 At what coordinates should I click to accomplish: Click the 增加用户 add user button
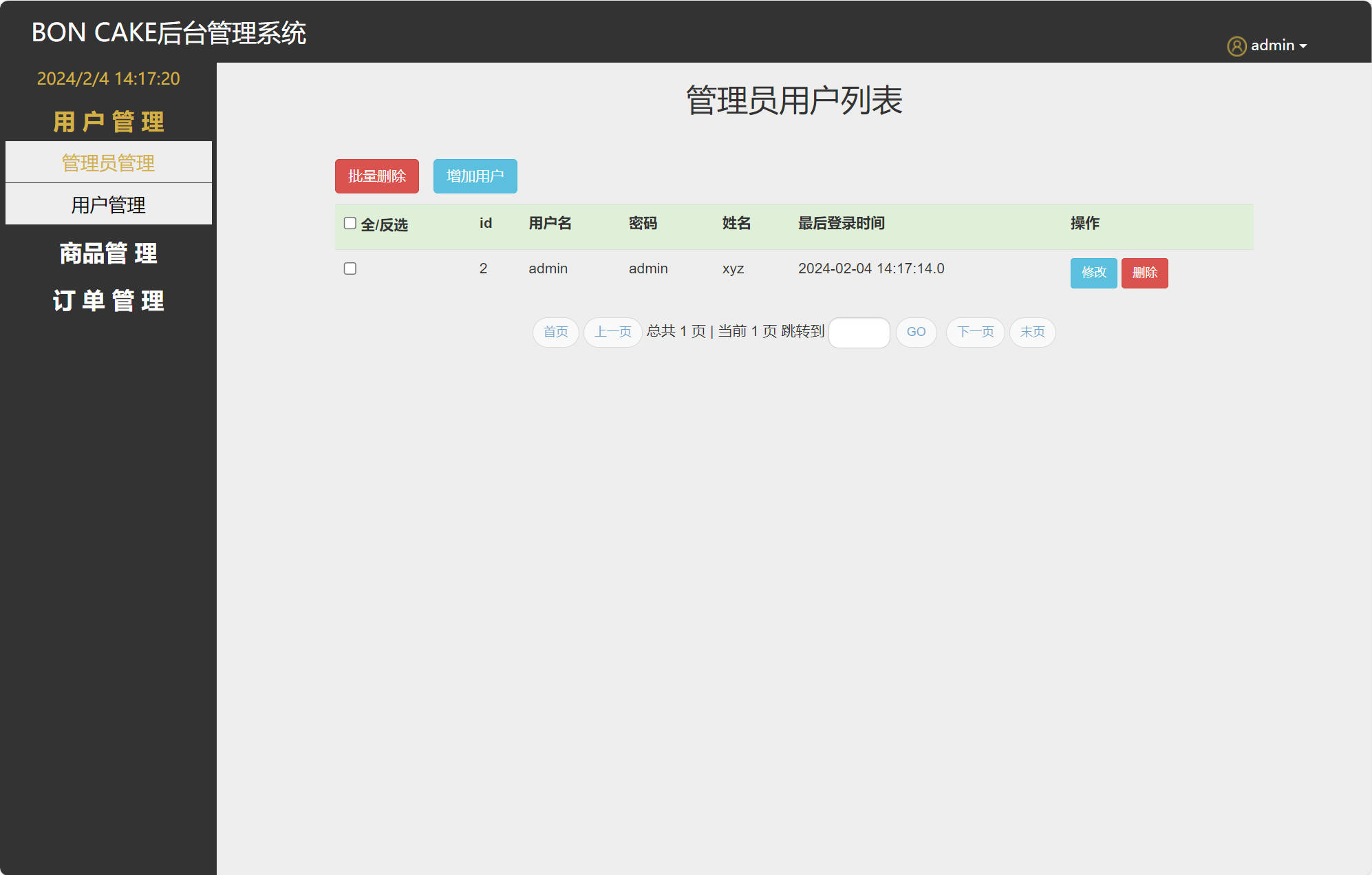point(475,176)
